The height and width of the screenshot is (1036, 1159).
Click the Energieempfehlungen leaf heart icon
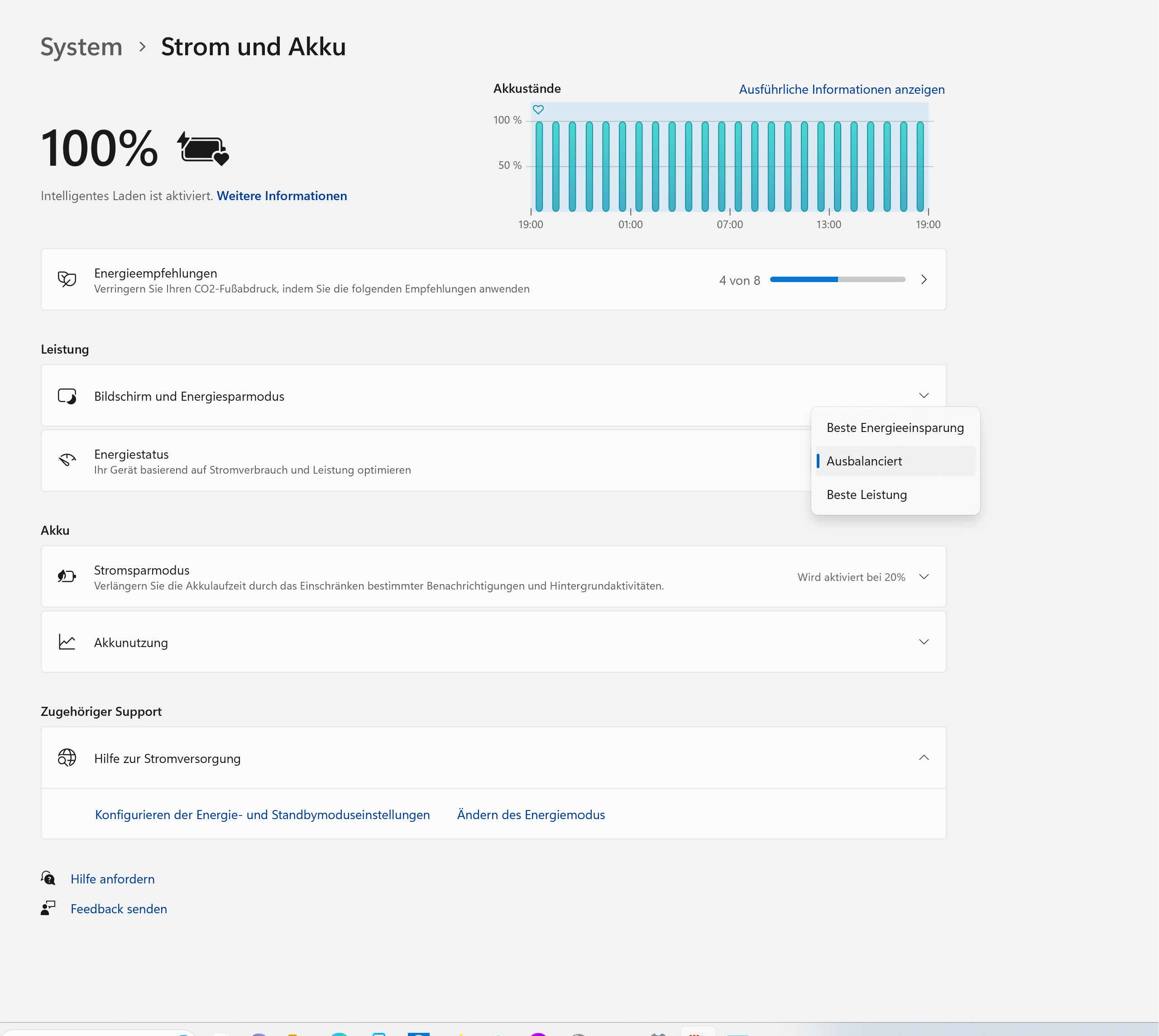(x=67, y=279)
